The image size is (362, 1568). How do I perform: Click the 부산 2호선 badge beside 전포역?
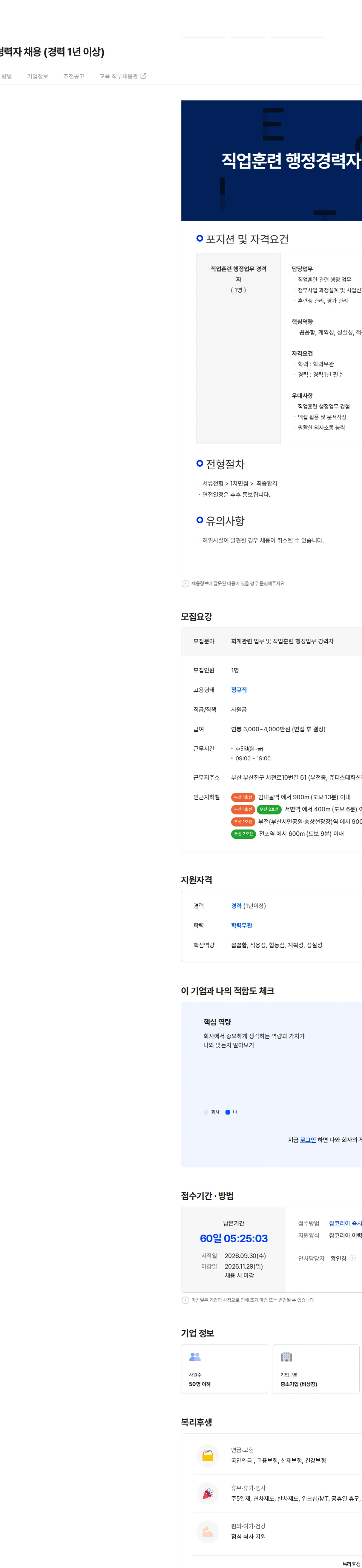click(x=243, y=833)
